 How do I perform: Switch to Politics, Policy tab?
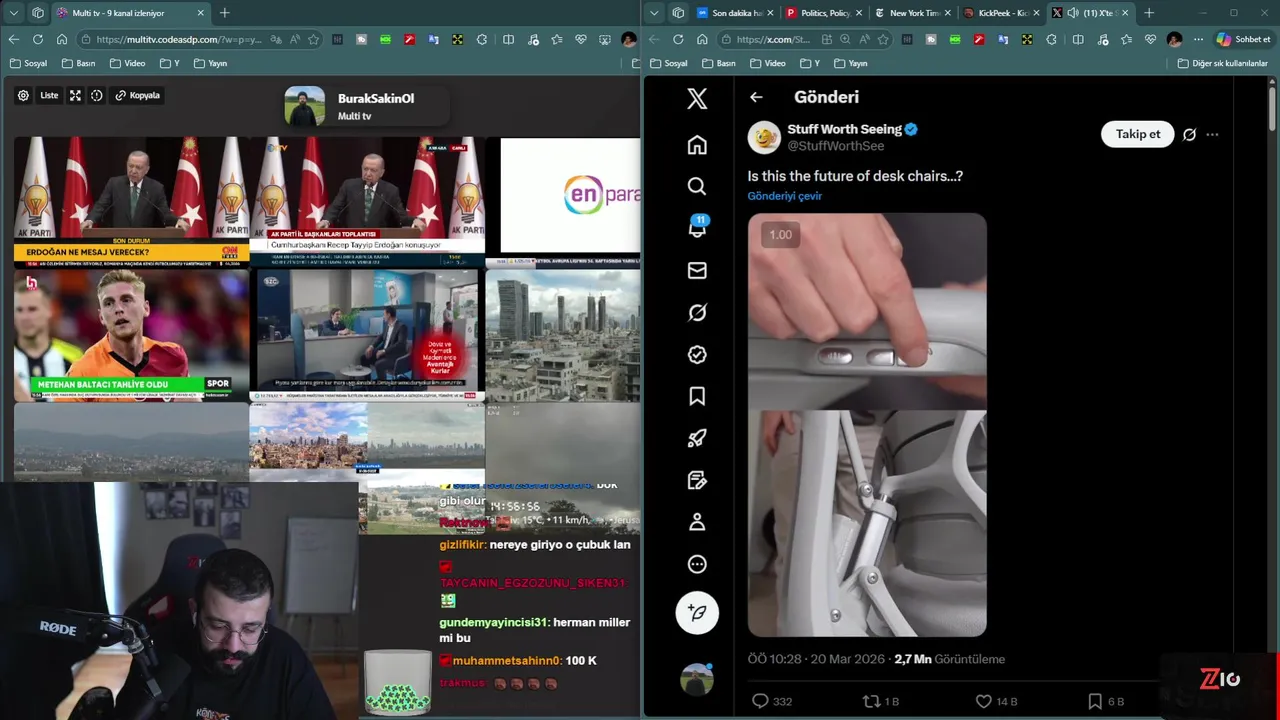[822, 13]
